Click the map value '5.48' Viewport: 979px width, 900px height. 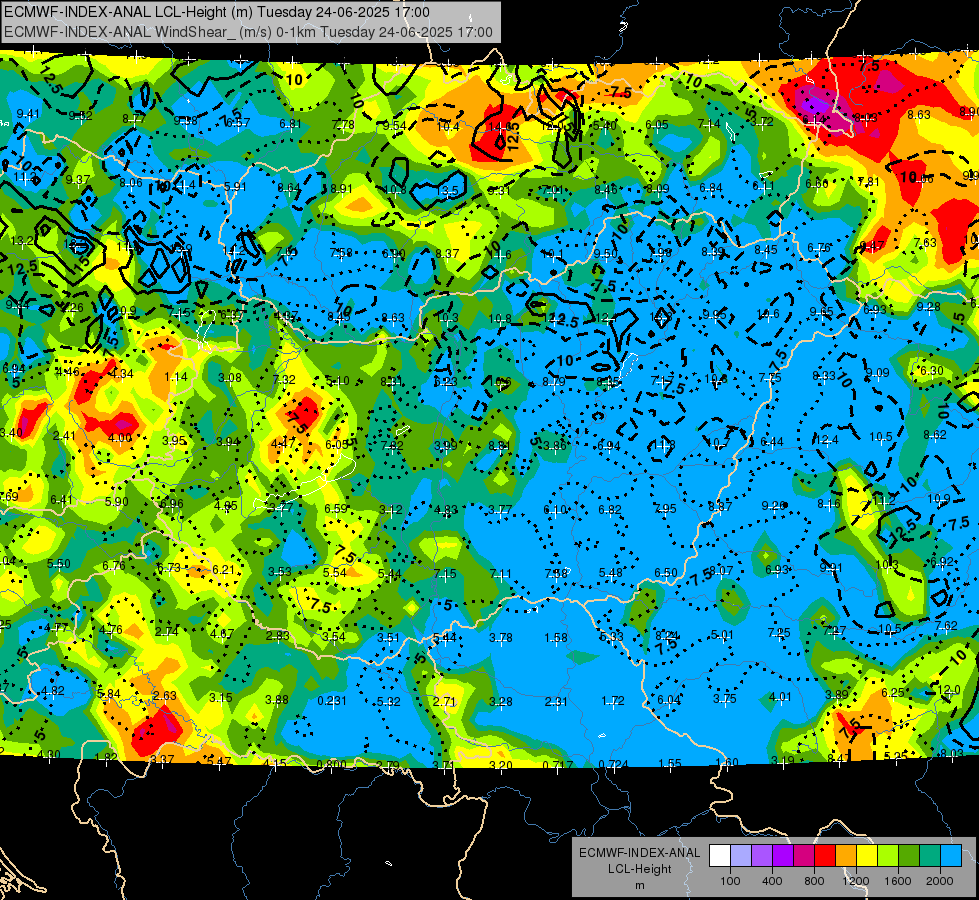[x=611, y=573]
